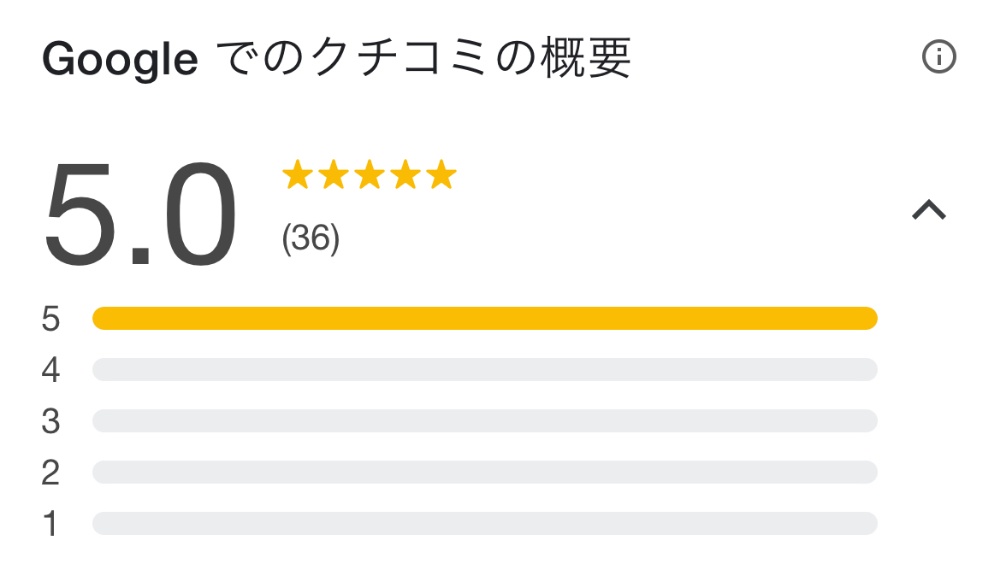This screenshot has height=575, width=1000.
Task: Click the middle third yellow star
Action: pyautogui.click(x=369, y=175)
